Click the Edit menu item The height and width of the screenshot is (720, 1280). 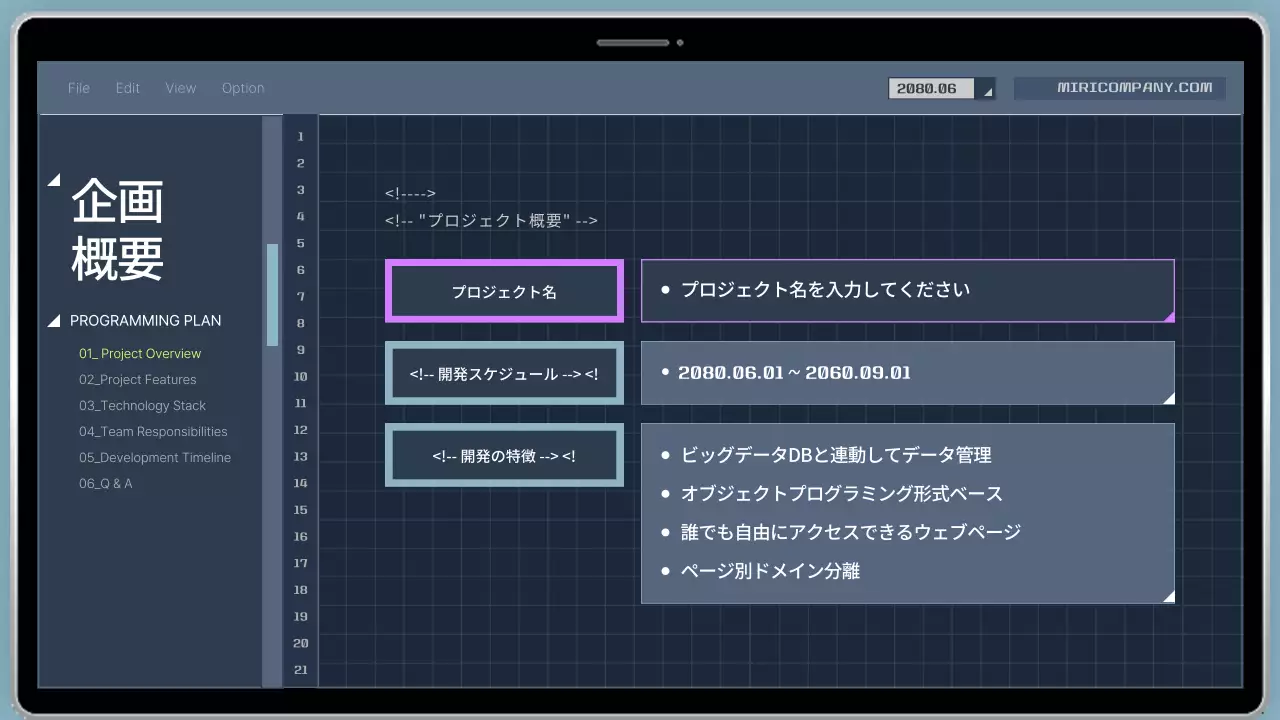click(127, 88)
